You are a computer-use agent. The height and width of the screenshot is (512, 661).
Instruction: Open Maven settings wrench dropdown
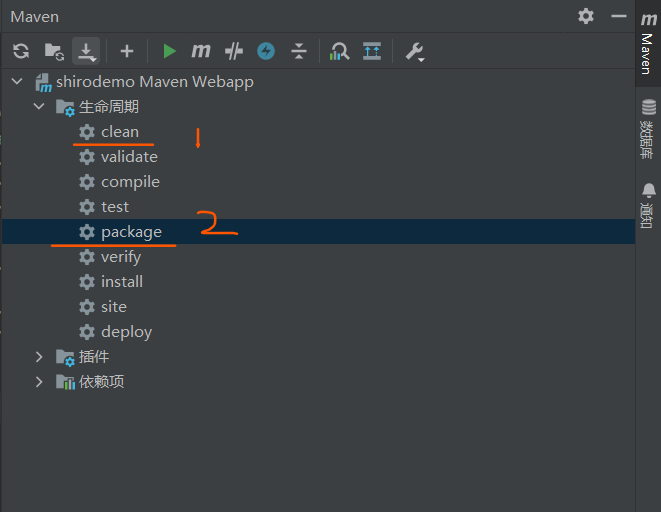point(414,51)
